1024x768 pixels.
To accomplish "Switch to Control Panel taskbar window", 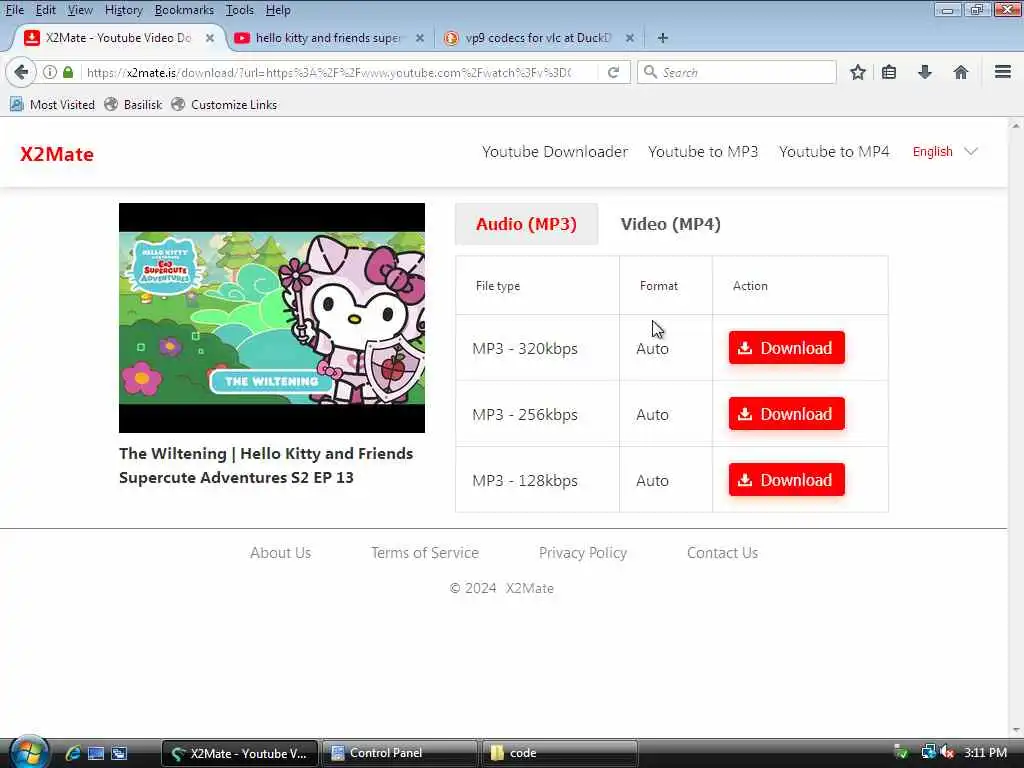I will [400, 753].
